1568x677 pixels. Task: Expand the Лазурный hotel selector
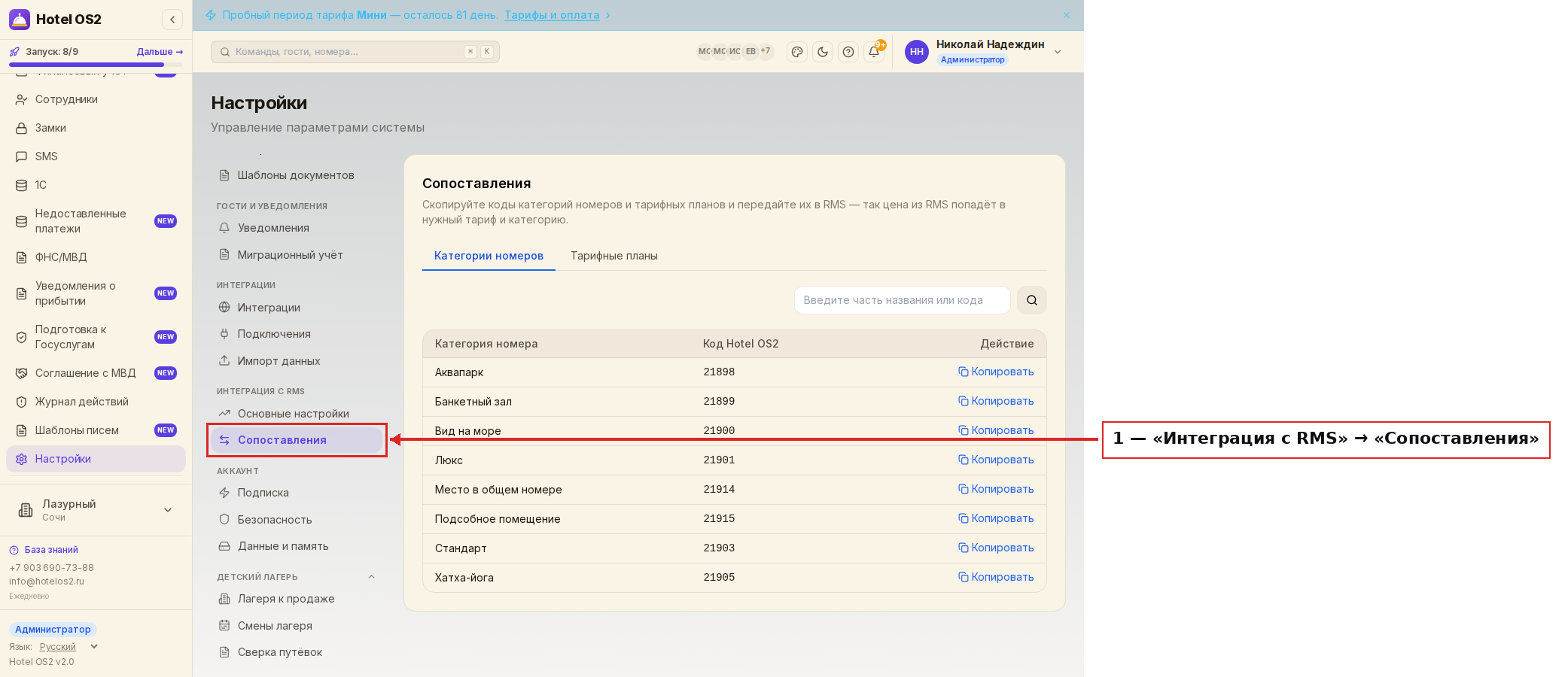tap(96, 510)
